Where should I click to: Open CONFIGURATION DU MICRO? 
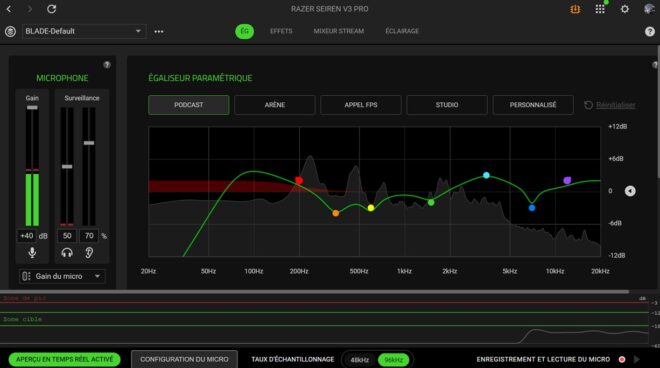(x=184, y=359)
